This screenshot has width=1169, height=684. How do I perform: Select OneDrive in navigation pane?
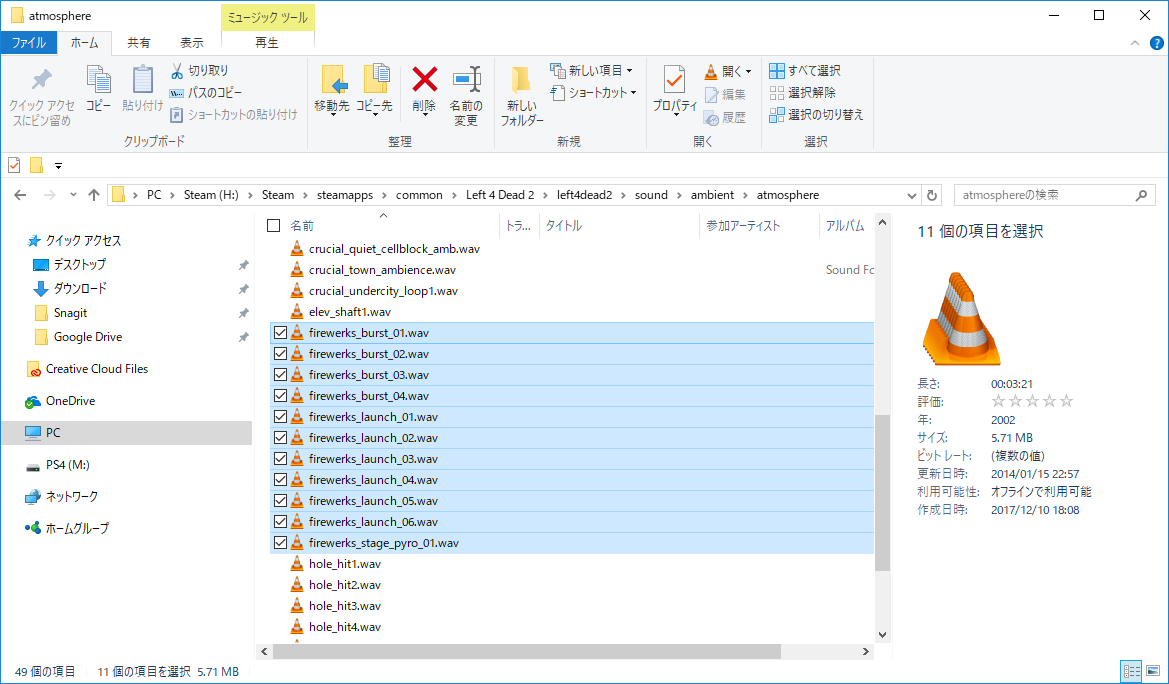pos(70,401)
